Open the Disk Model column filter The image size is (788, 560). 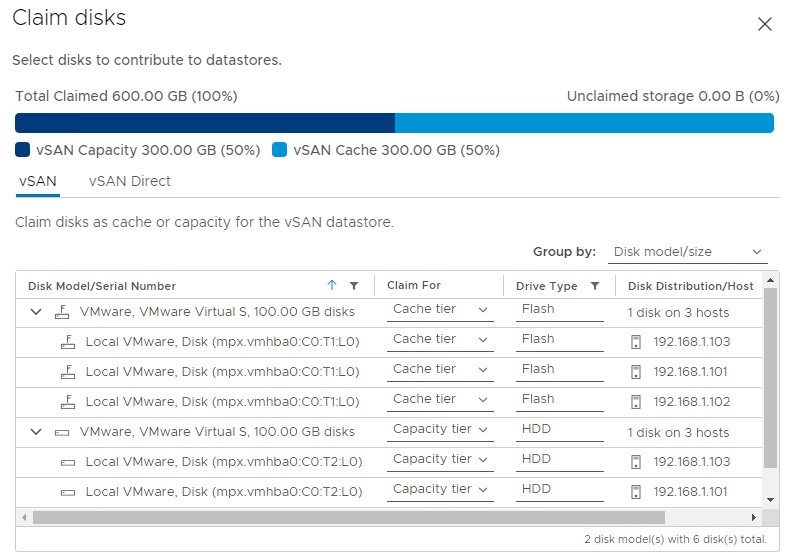[x=354, y=286]
